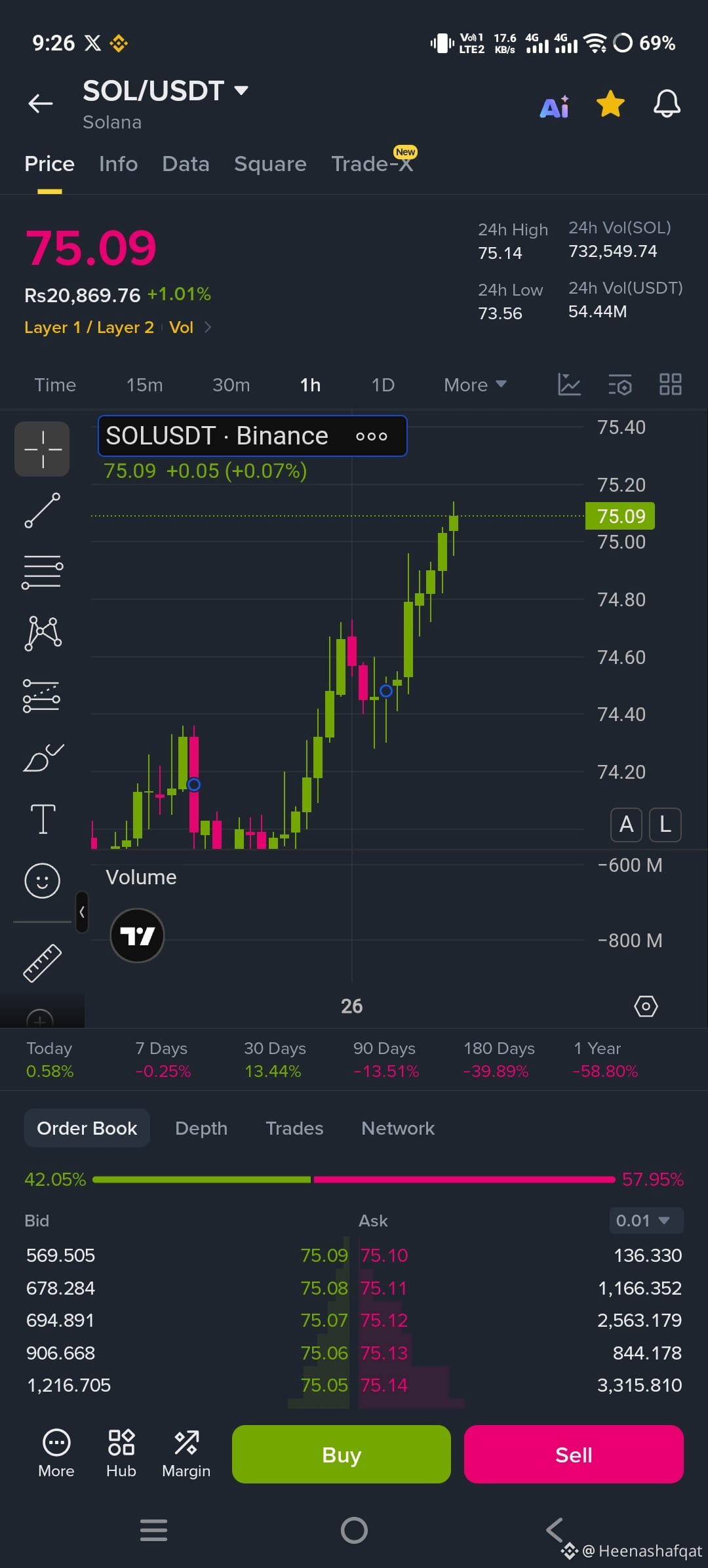Image resolution: width=708 pixels, height=1568 pixels.
Task: Select ask price 75.10
Action: tap(384, 1255)
